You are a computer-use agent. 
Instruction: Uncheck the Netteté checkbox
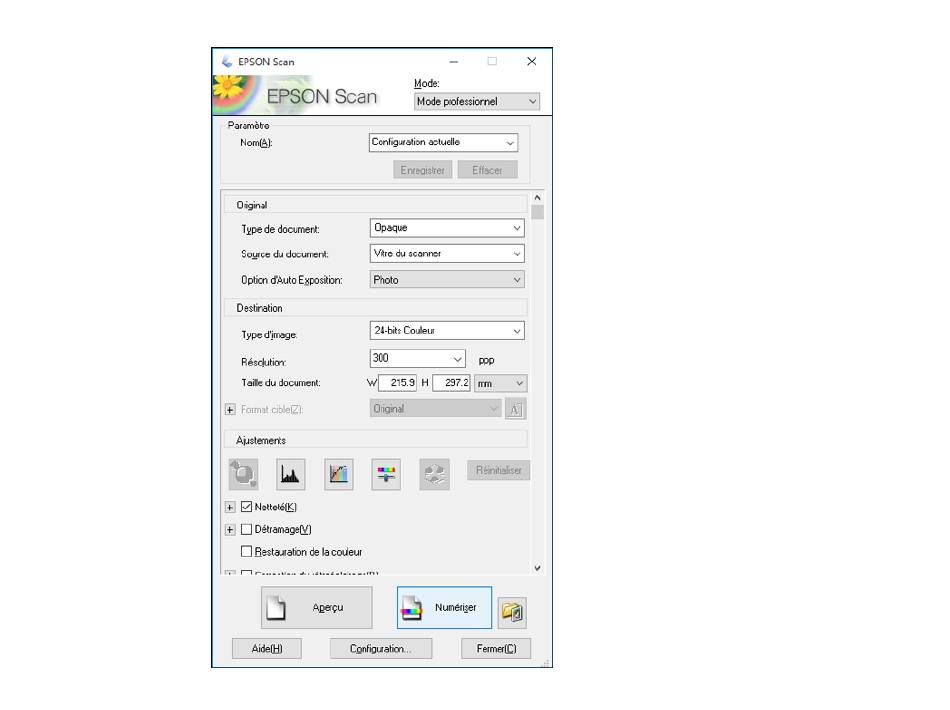[247, 507]
